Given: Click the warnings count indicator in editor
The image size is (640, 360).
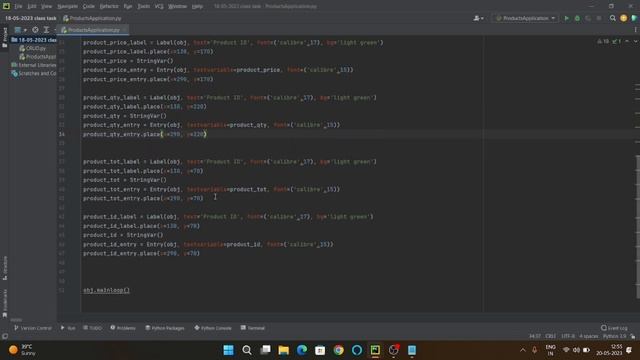Looking at the screenshot, I should point(603,42).
